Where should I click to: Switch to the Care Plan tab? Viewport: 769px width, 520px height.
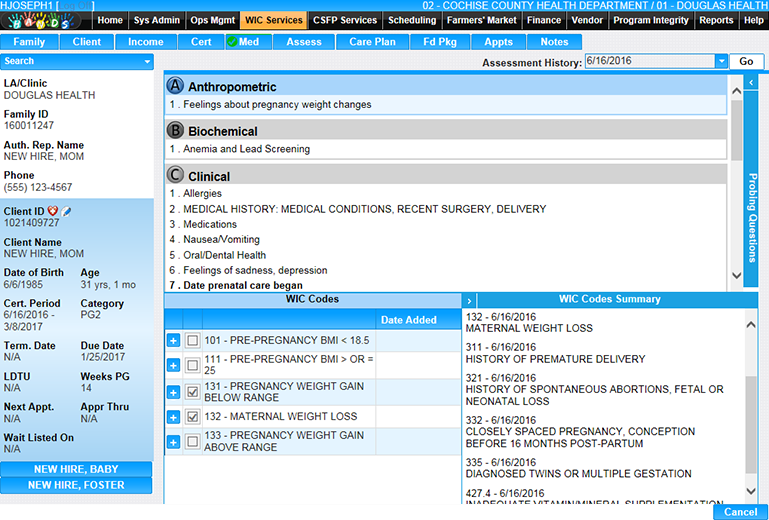tap(371, 42)
